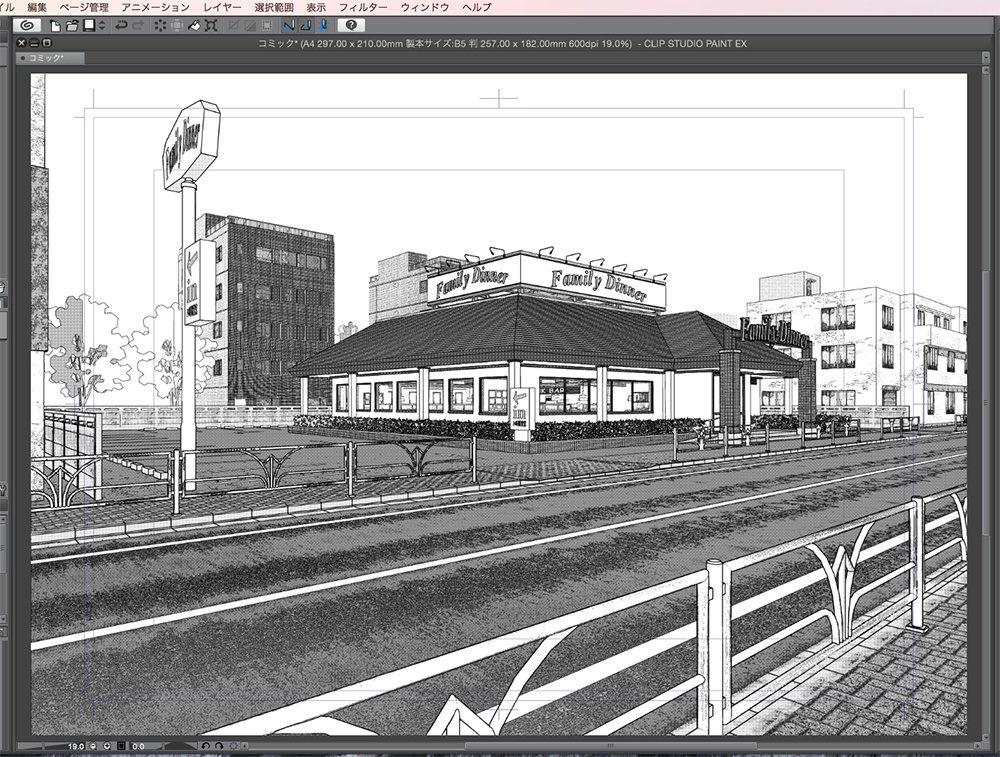Toggle show selection border icon
Viewport: 1000px width, 757px height.
coord(267,26)
